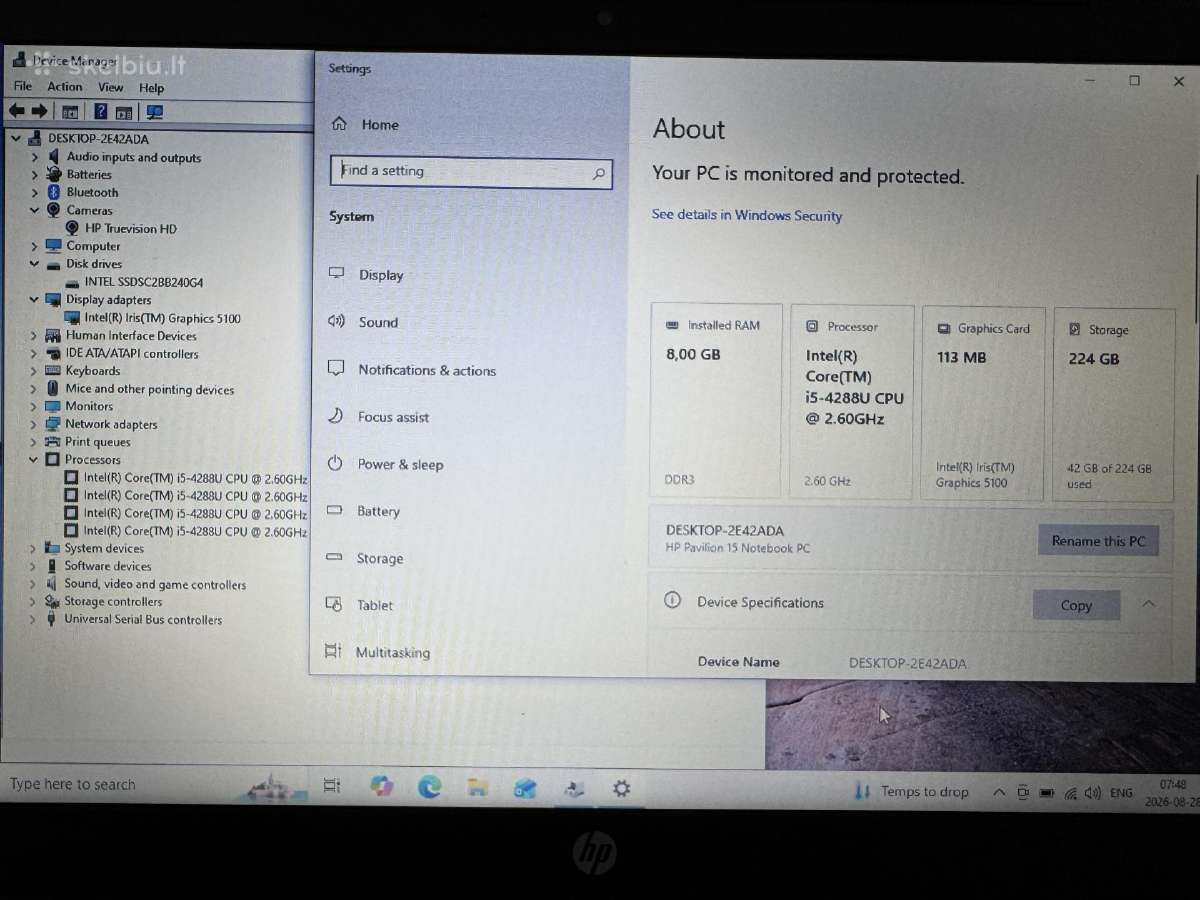Launch Microsoft Edge from the taskbar
Viewport: 1200px width, 900px height.
430,788
